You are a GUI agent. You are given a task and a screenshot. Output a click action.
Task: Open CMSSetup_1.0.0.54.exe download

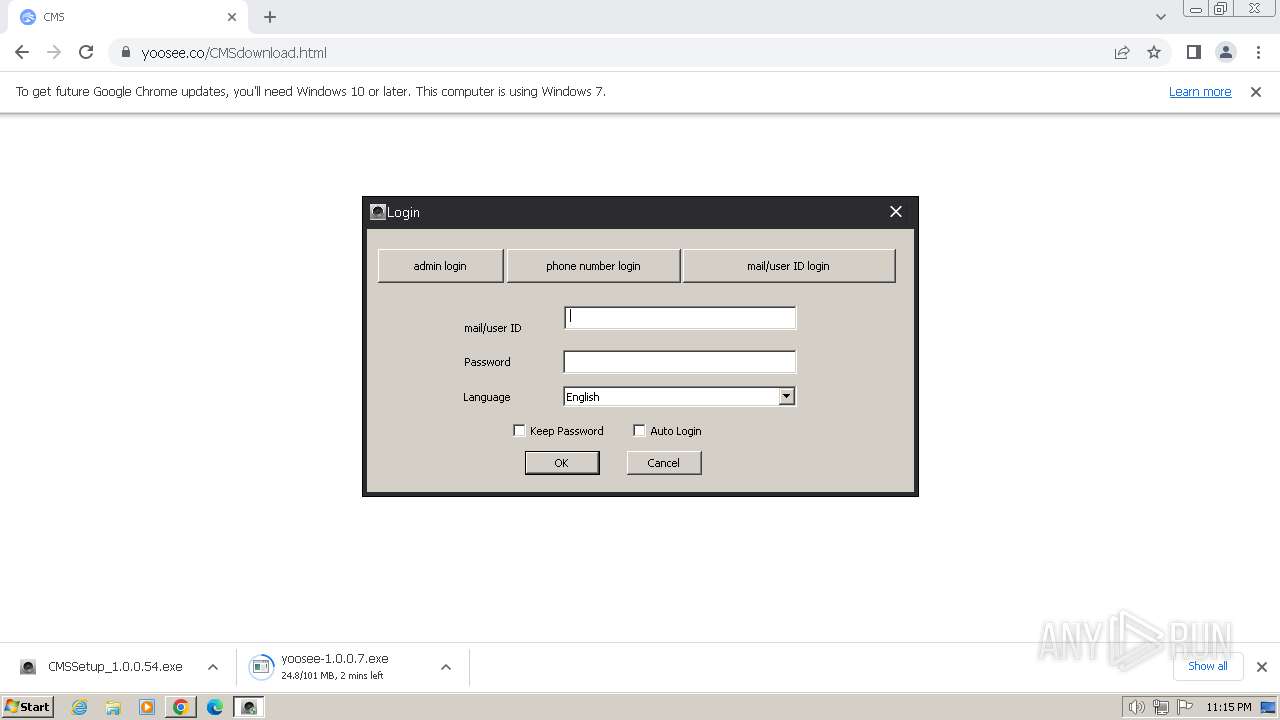[x=115, y=667]
